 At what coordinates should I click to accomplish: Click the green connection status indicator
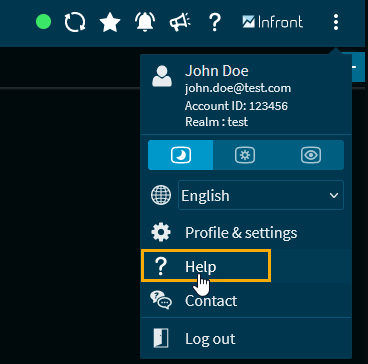pyautogui.click(x=44, y=22)
